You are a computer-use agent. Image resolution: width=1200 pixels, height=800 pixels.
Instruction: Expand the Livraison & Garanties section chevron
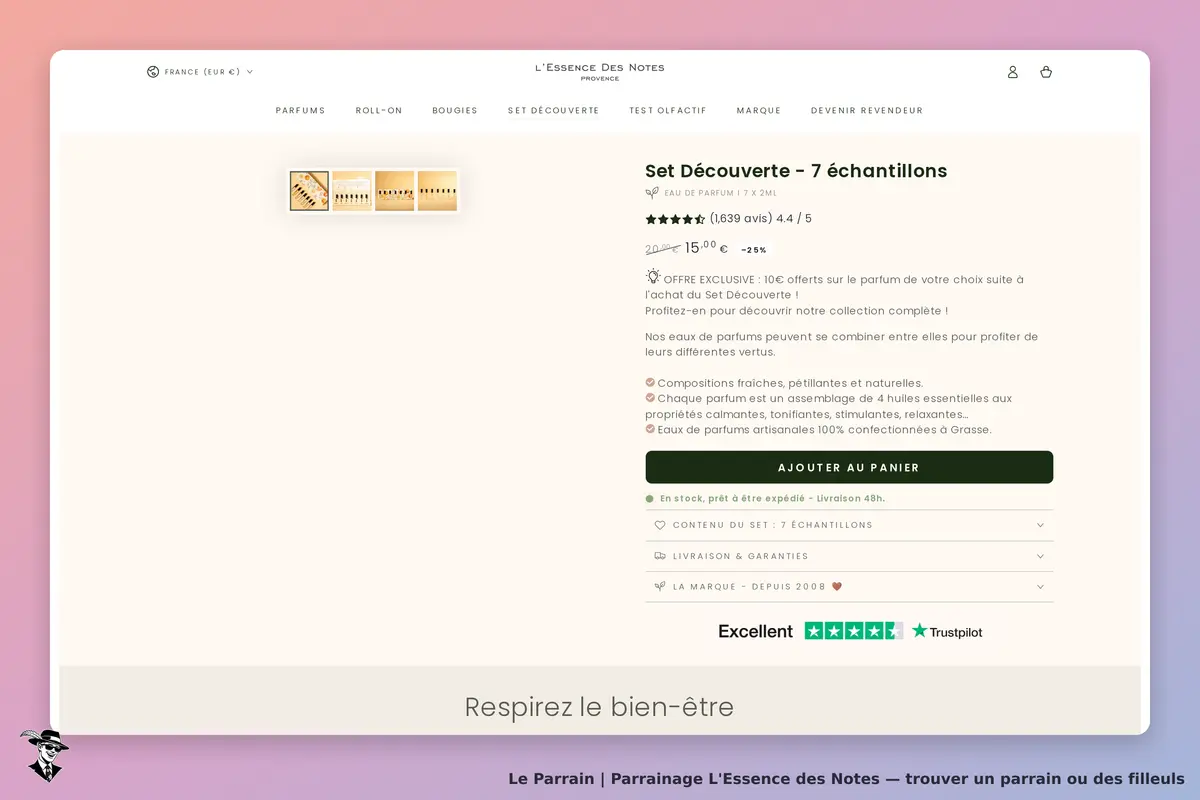pos(1040,556)
